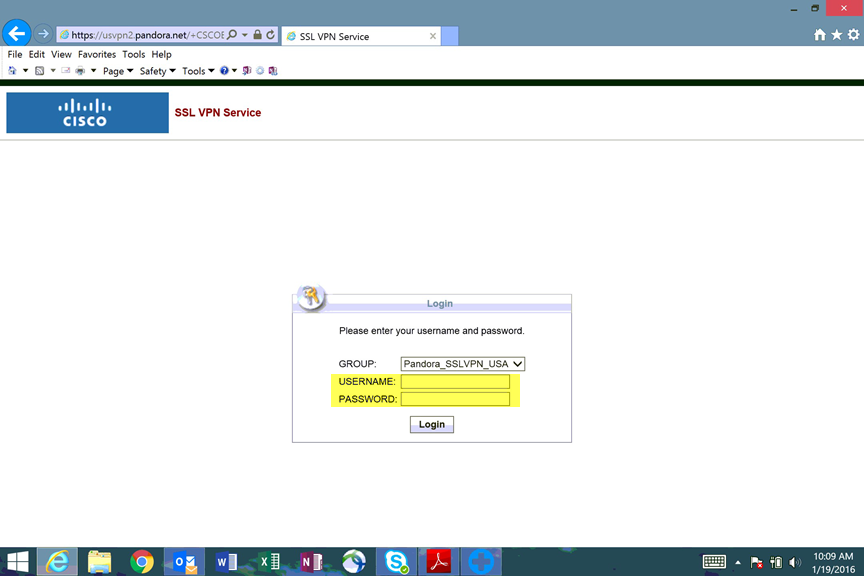The height and width of the screenshot is (576, 864).
Task: Click the RSS feed icon
Action: pos(38,70)
